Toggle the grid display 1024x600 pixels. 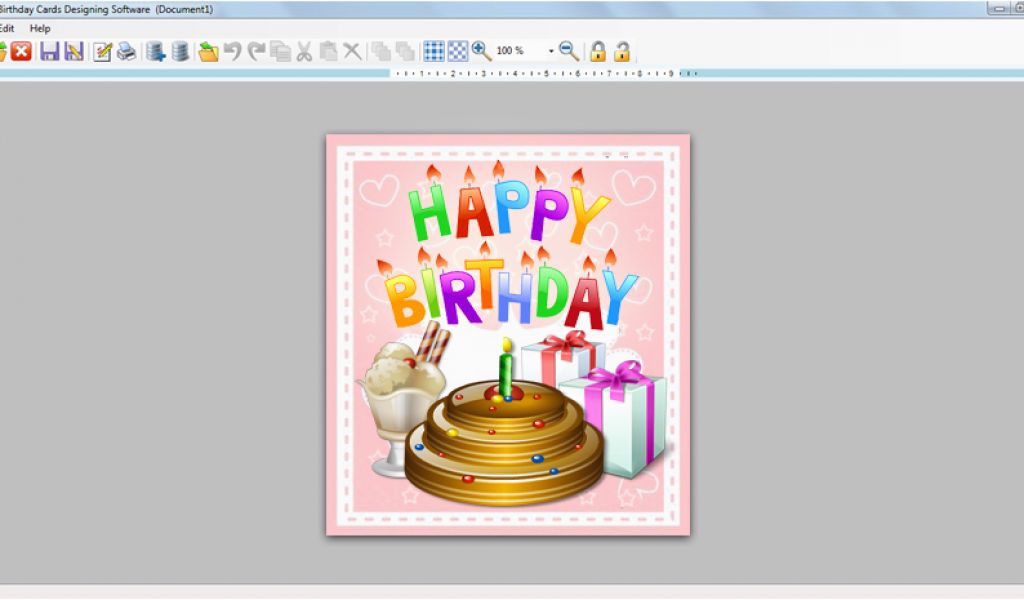434,51
